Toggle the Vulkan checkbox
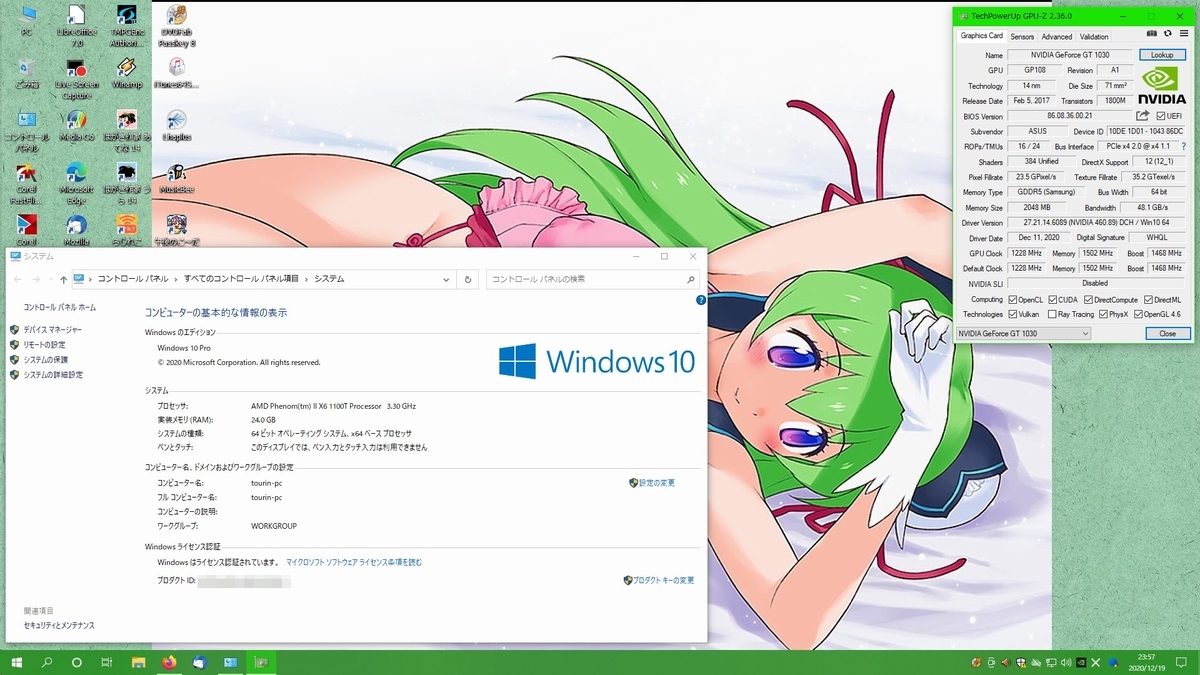 point(1014,314)
